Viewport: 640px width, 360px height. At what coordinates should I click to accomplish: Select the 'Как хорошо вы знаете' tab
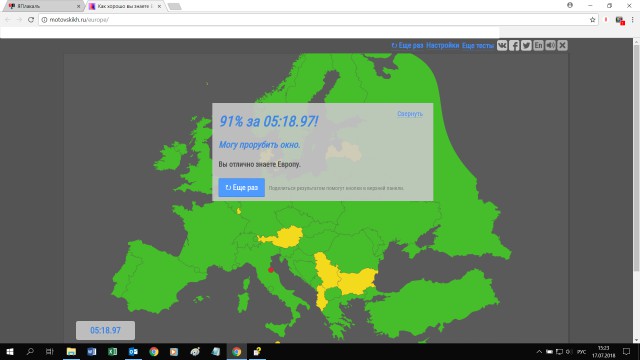click(x=124, y=6)
